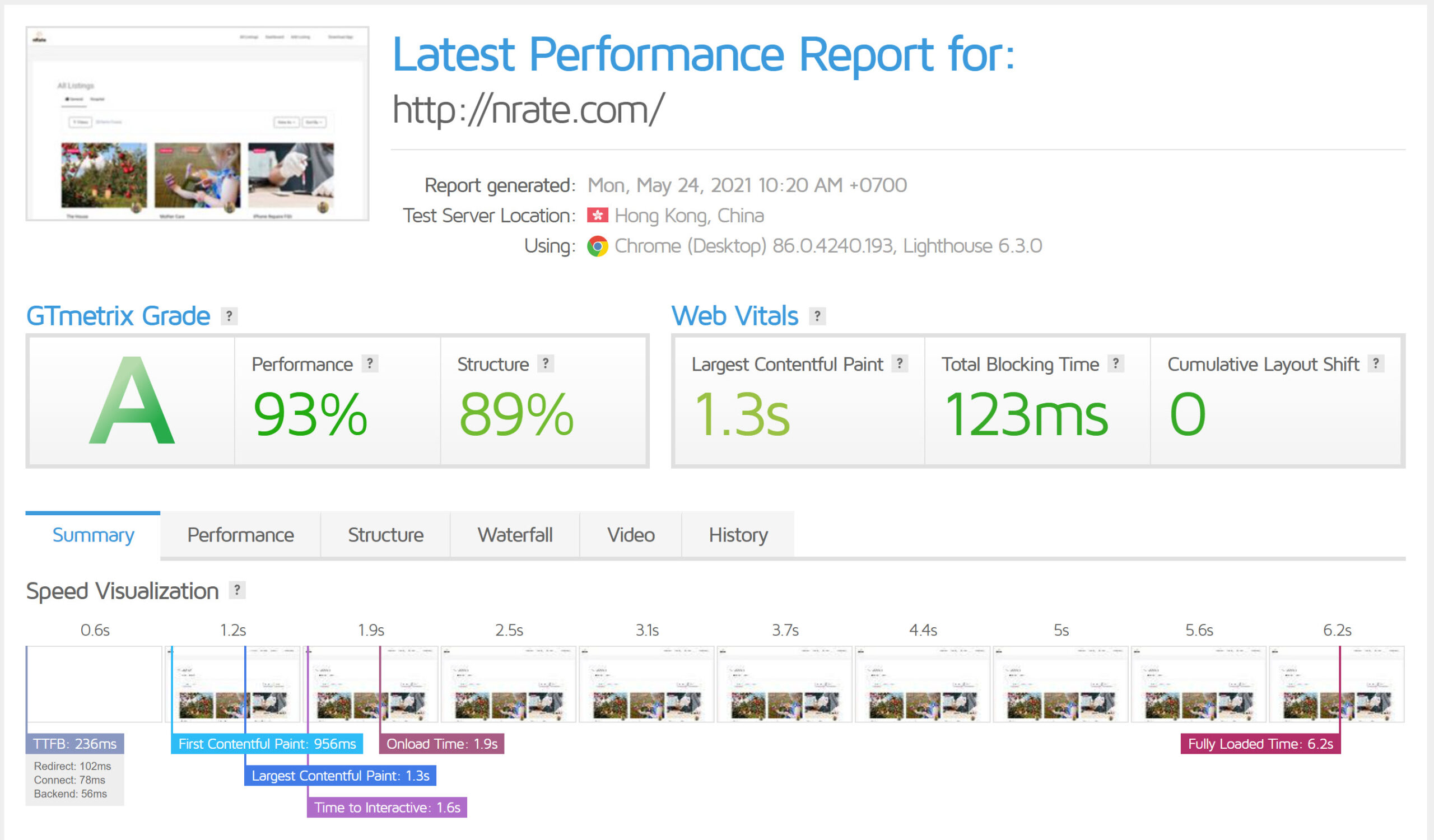Click the Cumulative Layout Shift help icon
Image resolution: width=1434 pixels, height=840 pixels.
pyautogui.click(x=1376, y=363)
